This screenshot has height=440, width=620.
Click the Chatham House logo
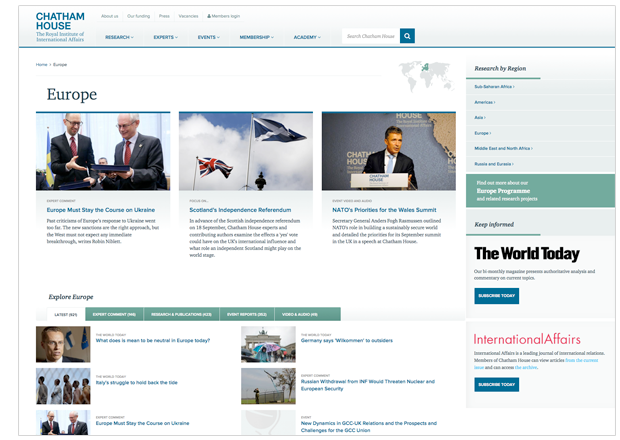click(59, 26)
